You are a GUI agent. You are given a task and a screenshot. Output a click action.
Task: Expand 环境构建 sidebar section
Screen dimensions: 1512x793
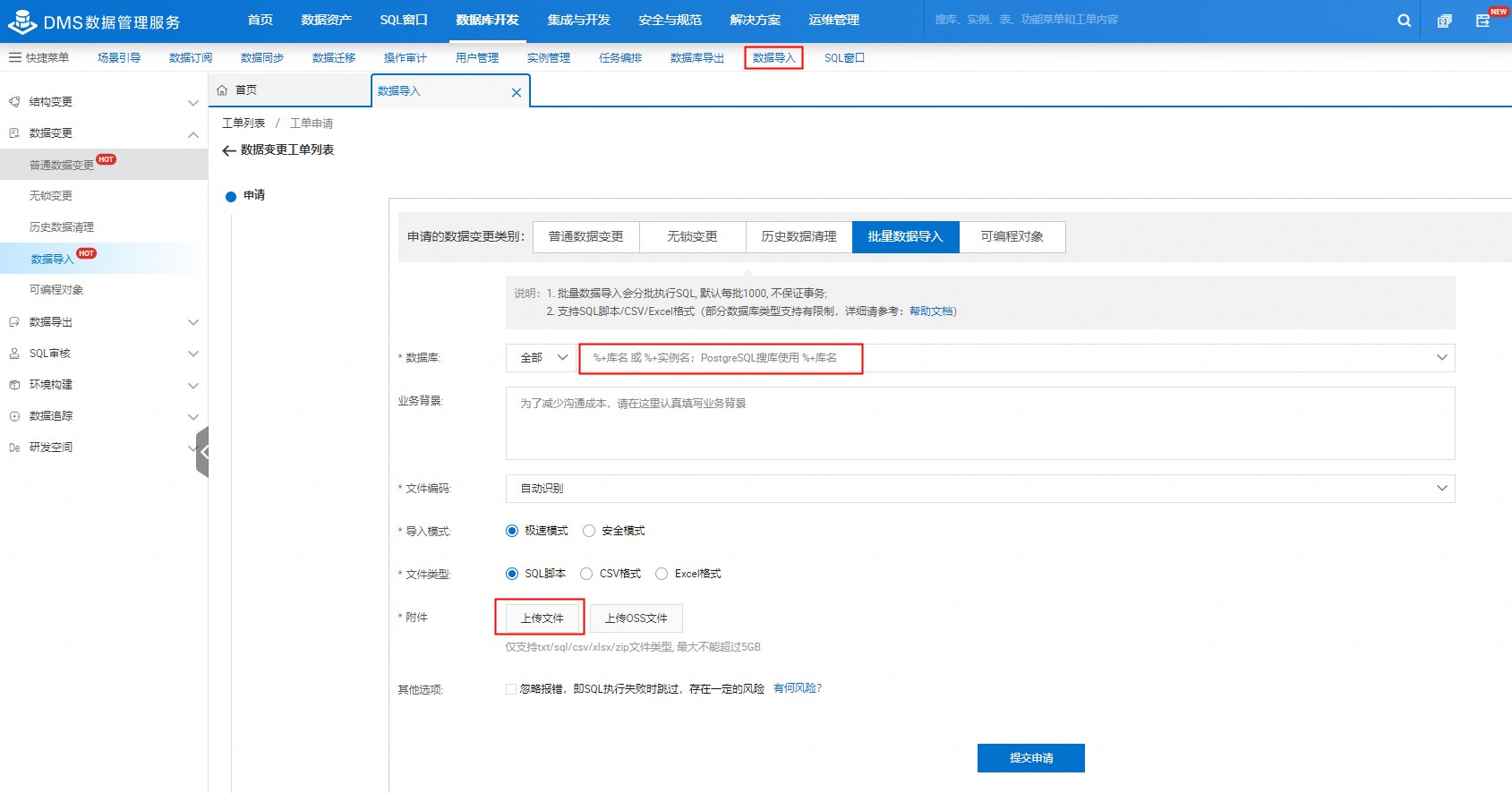click(192, 386)
